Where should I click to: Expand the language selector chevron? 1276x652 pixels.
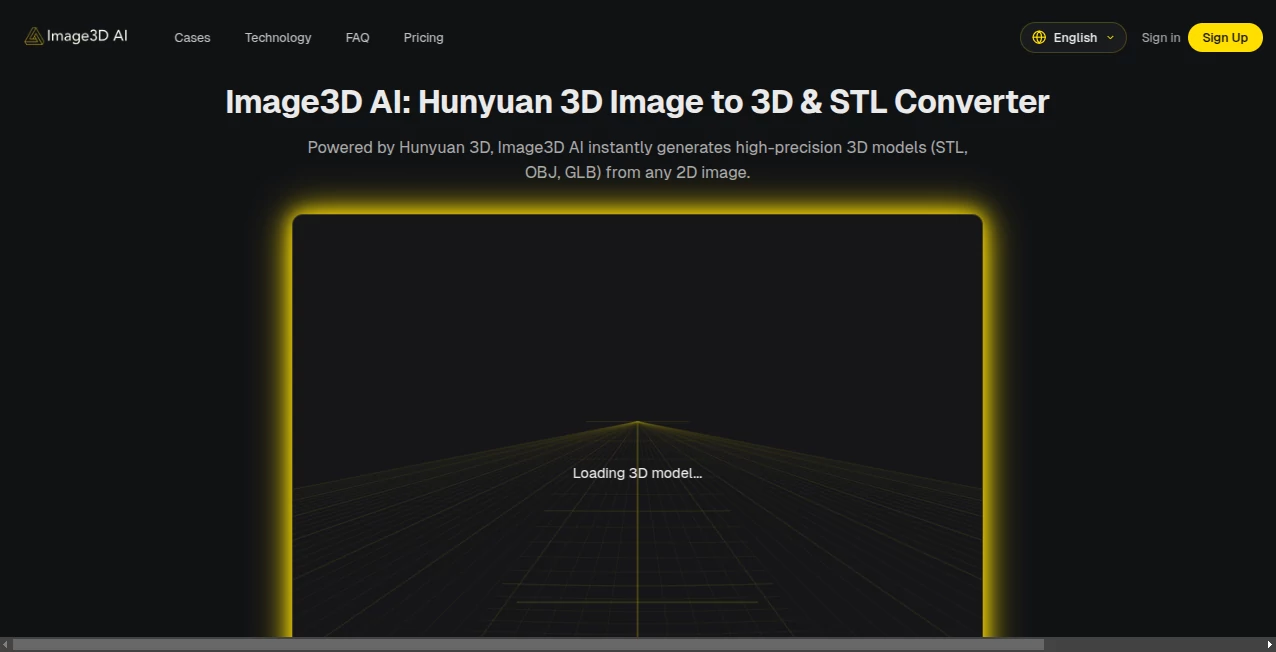pyautogui.click(x=1109, y=38)
